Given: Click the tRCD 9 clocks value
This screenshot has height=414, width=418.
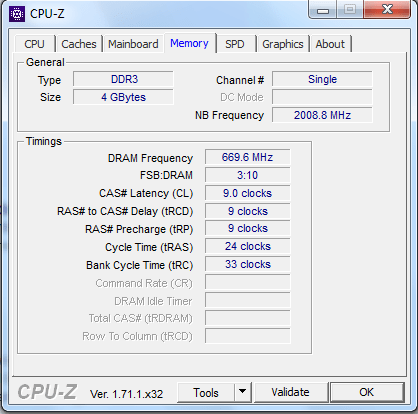Looking at the screenshot, I should tap(247, 211).
